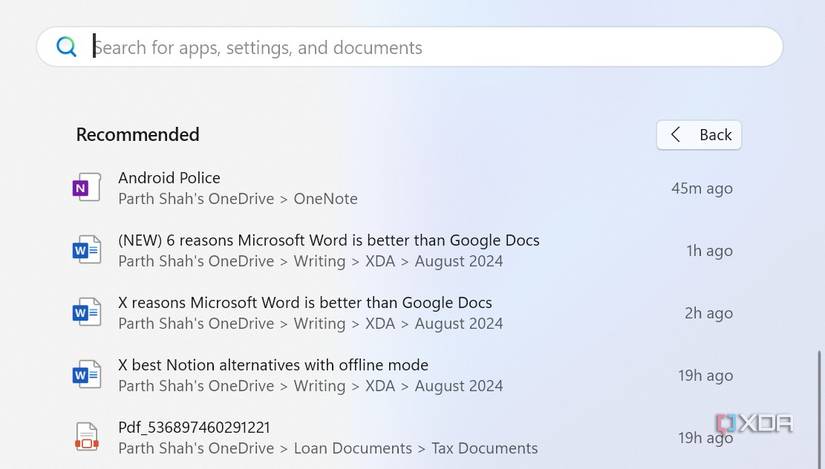
Task: Click the 1h ago timestamp
Action: [709, 251]
